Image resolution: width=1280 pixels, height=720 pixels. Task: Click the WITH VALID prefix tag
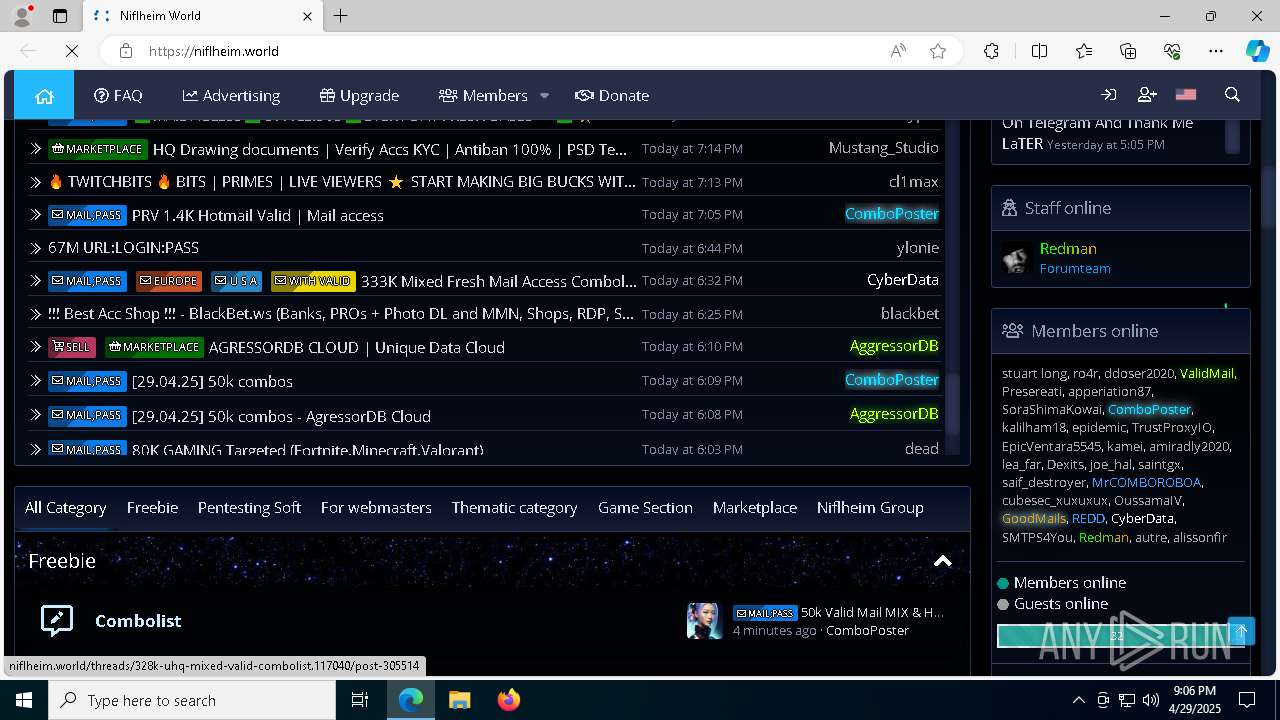(x=312, y=281)
